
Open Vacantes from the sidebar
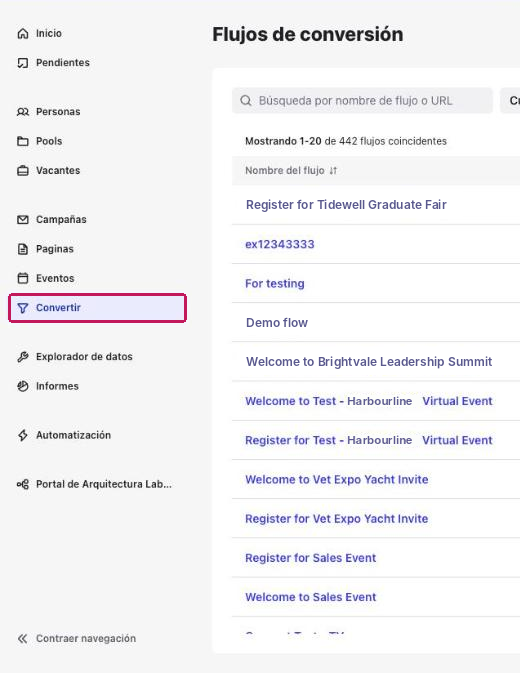coord(58,170)
